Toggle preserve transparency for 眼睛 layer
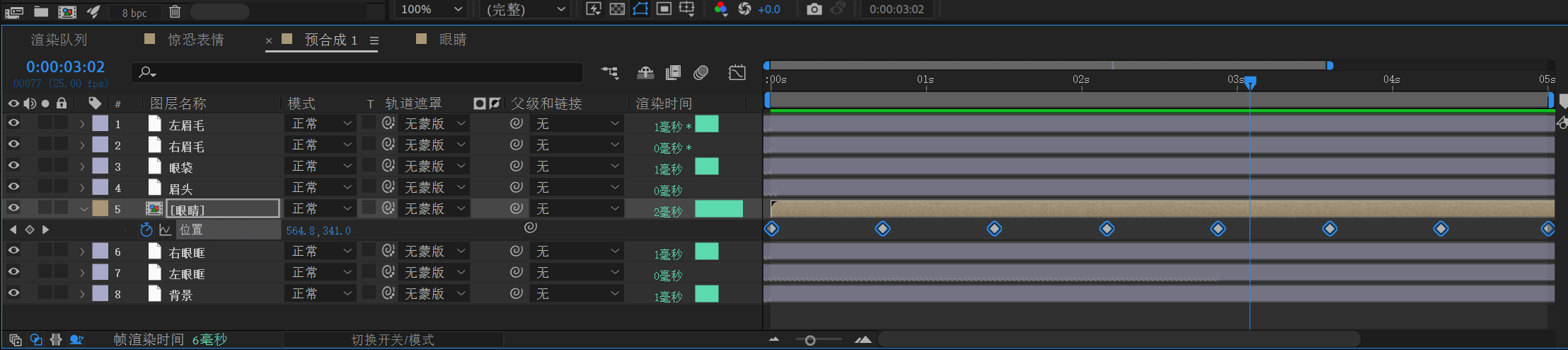Image resolution: width=1568 pixels, height=350 pixels. tap(369, 208)
